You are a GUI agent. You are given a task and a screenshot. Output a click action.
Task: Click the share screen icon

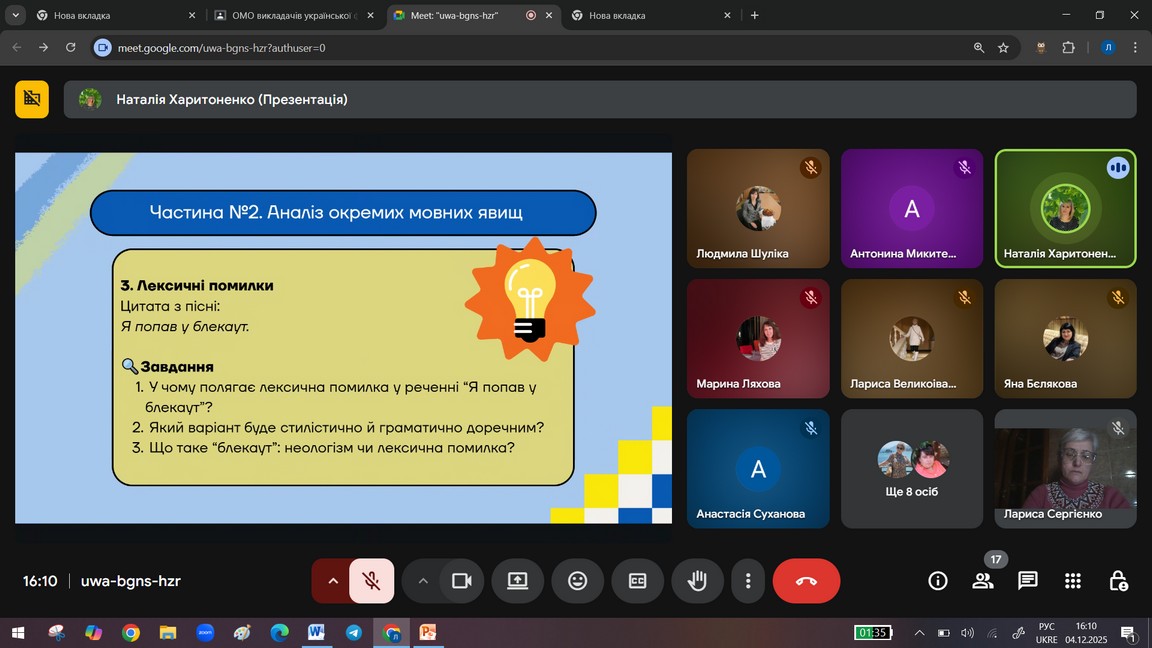[517, 581]
